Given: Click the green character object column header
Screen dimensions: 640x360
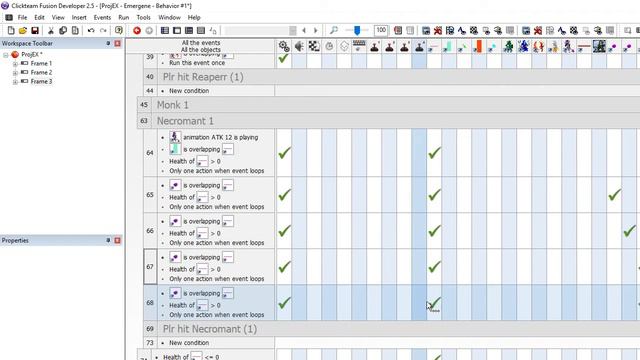Looking at the screenshot, I should [509, 46].
